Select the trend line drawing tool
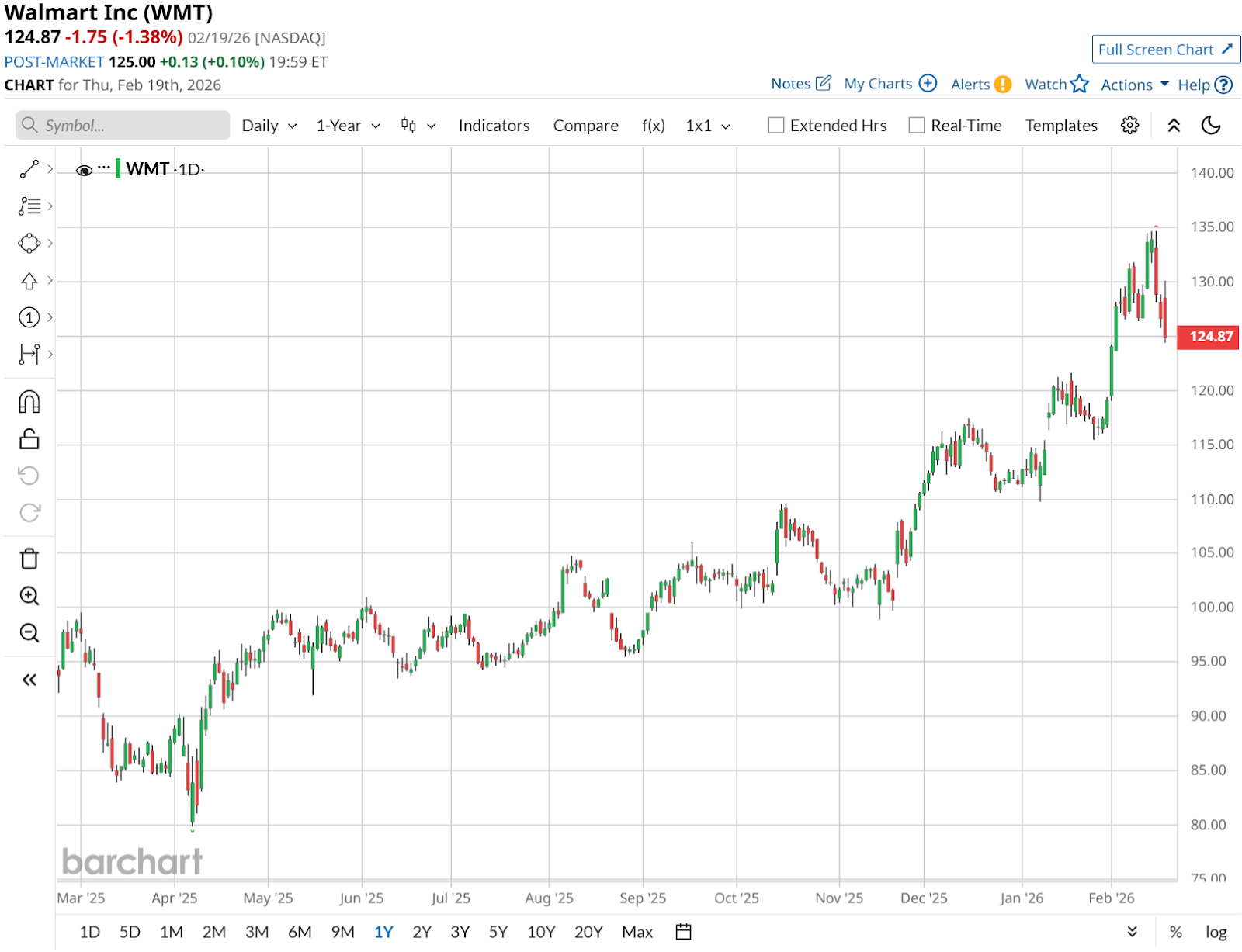The image size is (1242, 952). pyautogui.click(x=29, y=169)
